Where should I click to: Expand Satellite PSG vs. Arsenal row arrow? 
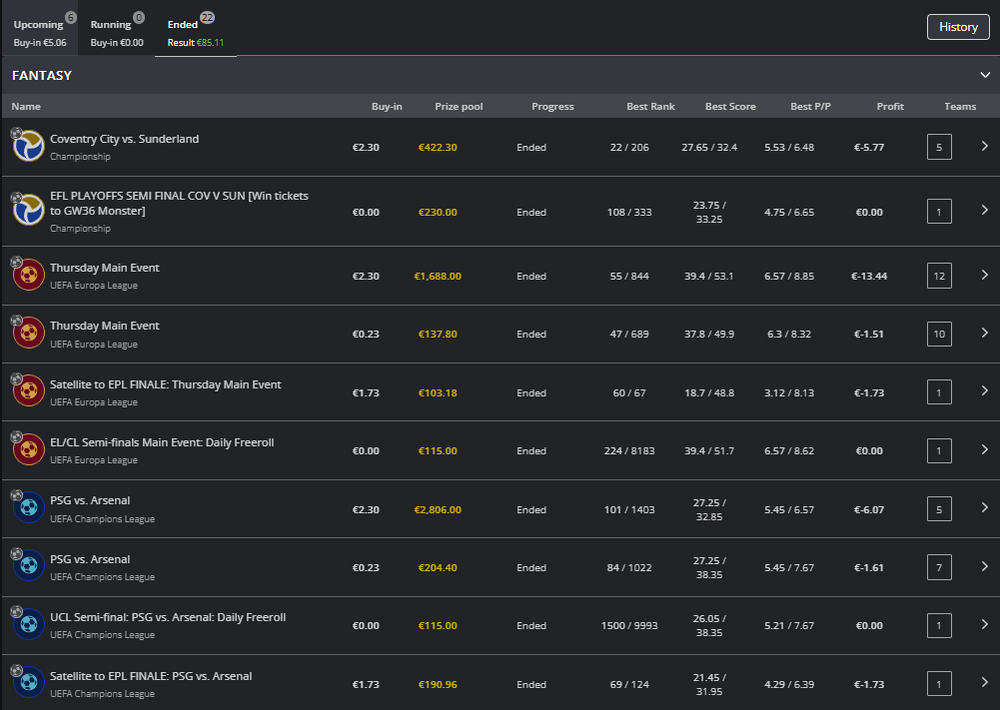click(x=985, y=683)
